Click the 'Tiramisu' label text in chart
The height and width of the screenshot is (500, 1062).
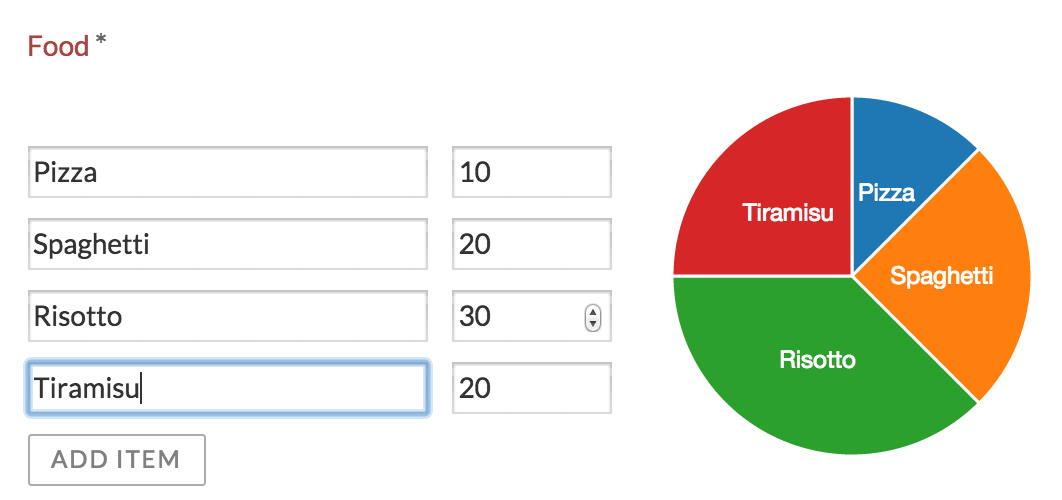(x=788, y=213)
